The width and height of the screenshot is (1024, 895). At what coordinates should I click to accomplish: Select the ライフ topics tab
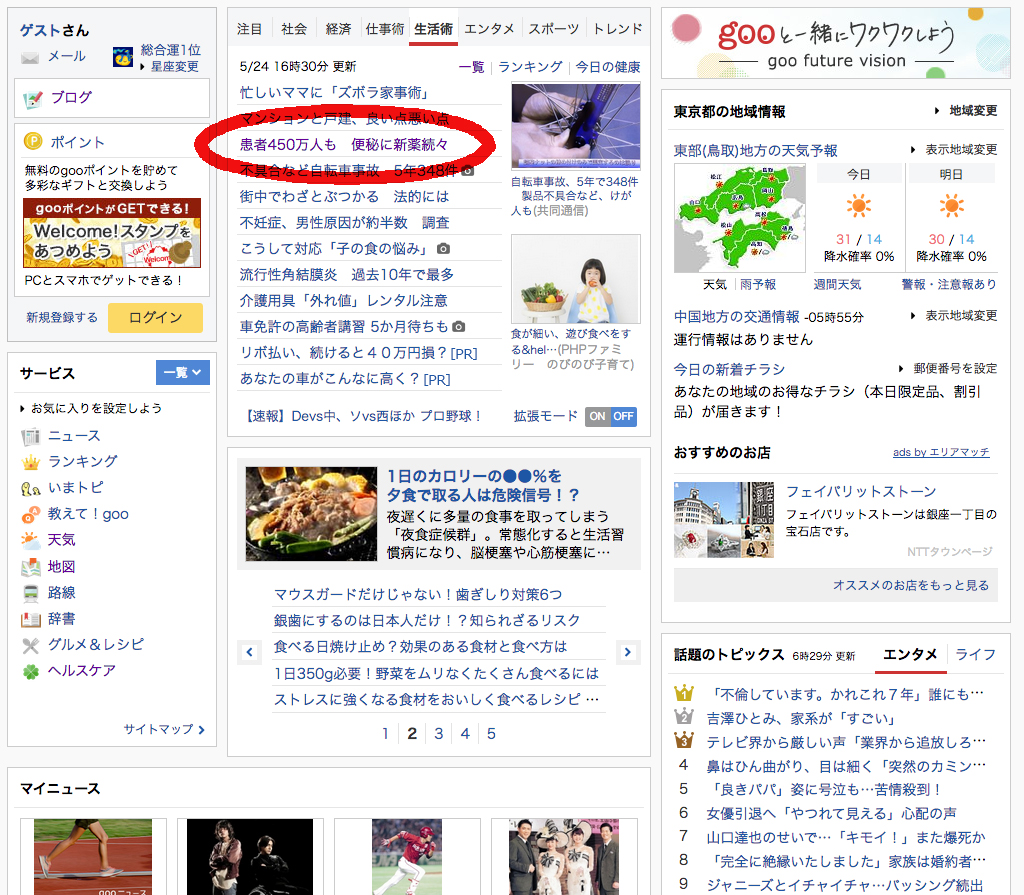pyautogui.click(x=975, y=655)
